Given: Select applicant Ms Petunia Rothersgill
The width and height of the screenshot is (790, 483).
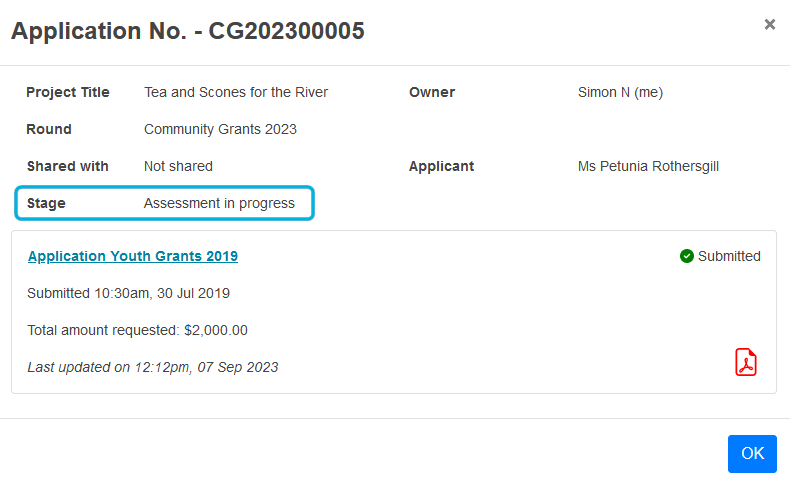Looking at the screenshot, I should 648,166.
